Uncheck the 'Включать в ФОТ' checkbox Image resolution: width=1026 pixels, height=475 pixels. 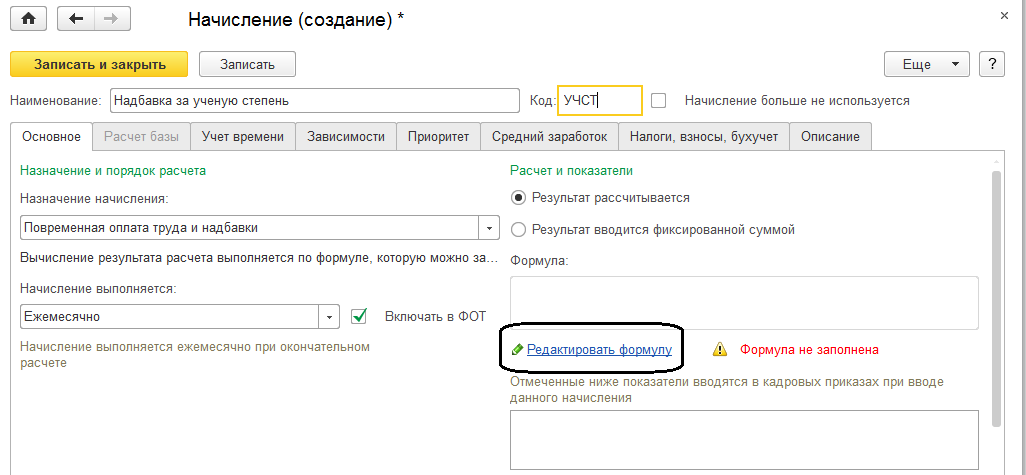point(360,316)
